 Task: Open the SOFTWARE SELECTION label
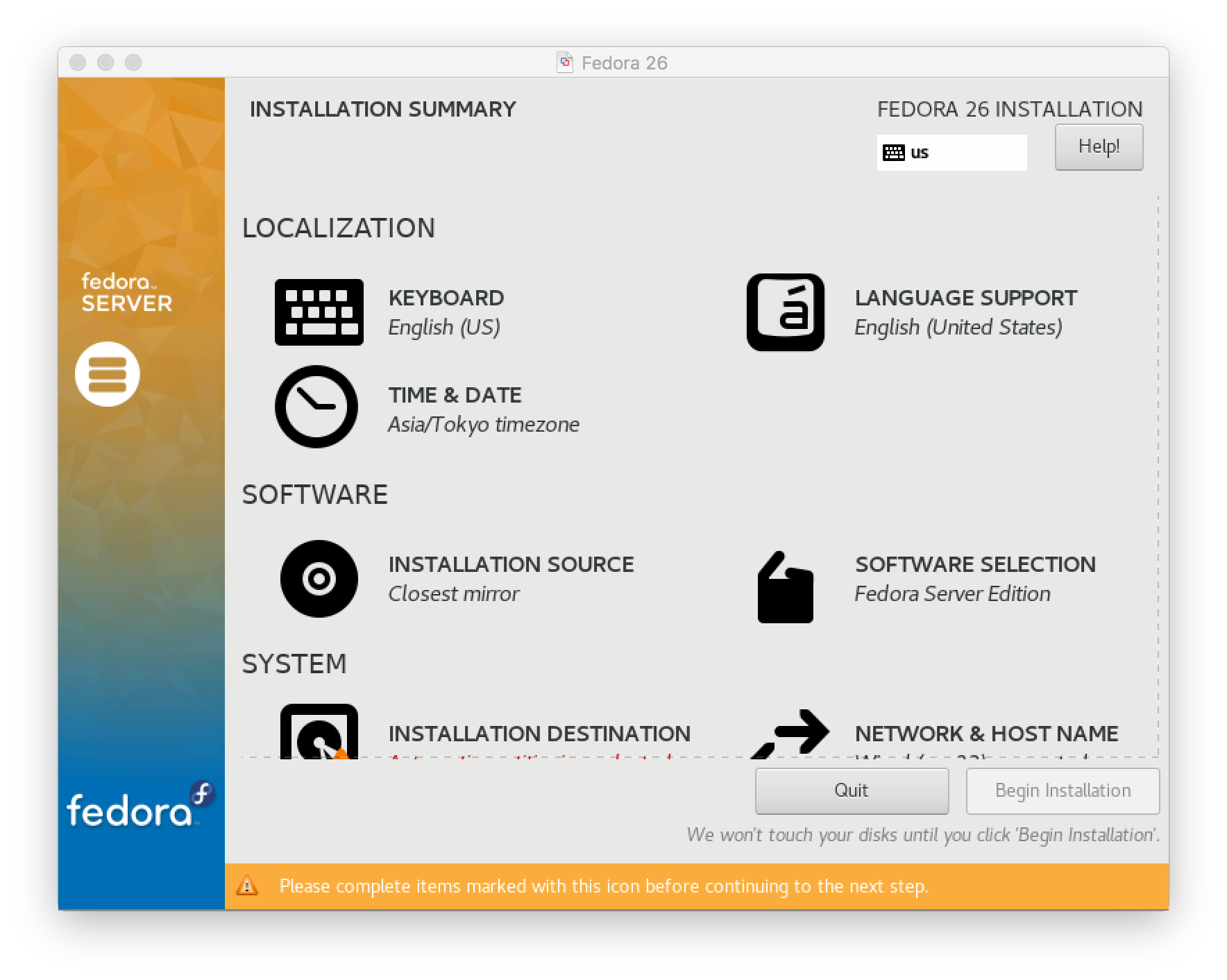tap(976, 564)
